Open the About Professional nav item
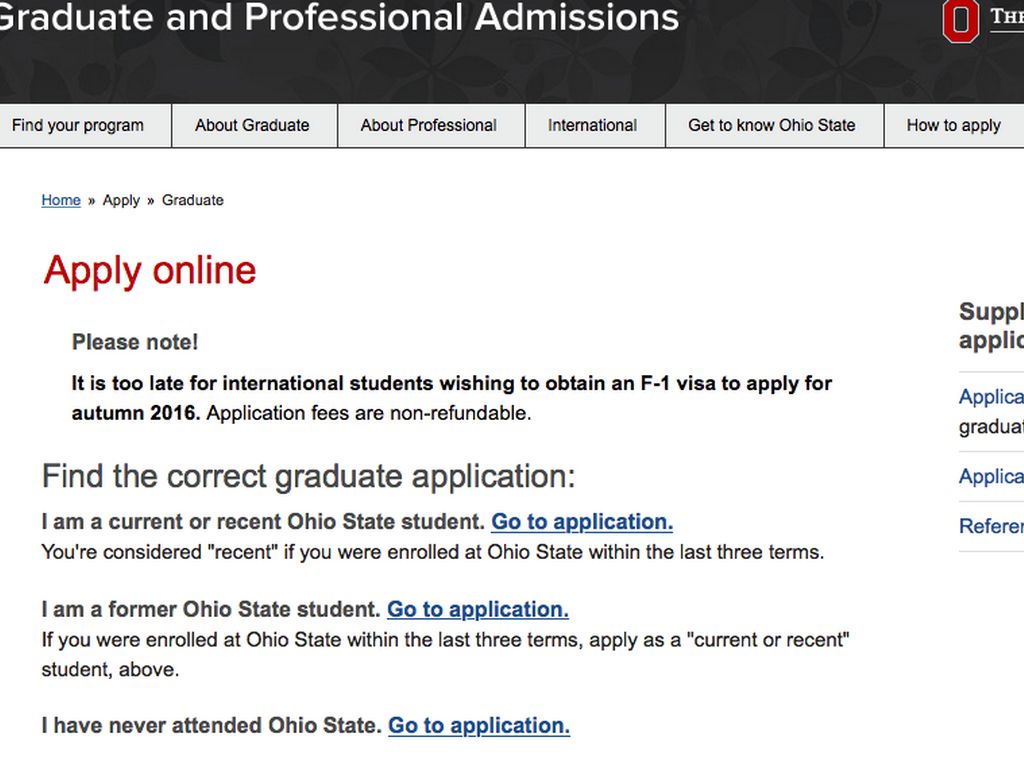The width and height of the screenshot is (1024, 768). [428, 126]
